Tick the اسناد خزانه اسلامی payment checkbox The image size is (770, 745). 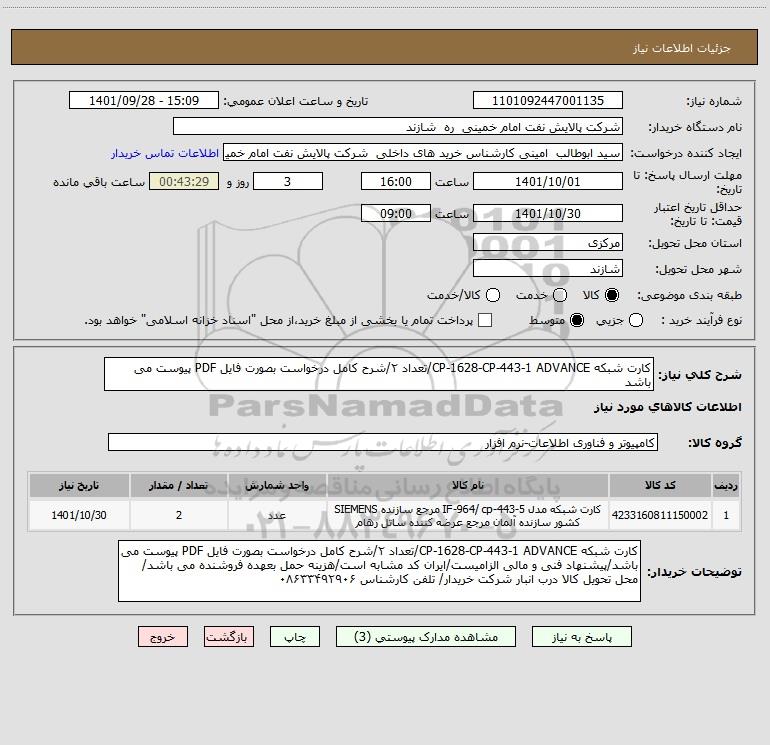[485, 320]
